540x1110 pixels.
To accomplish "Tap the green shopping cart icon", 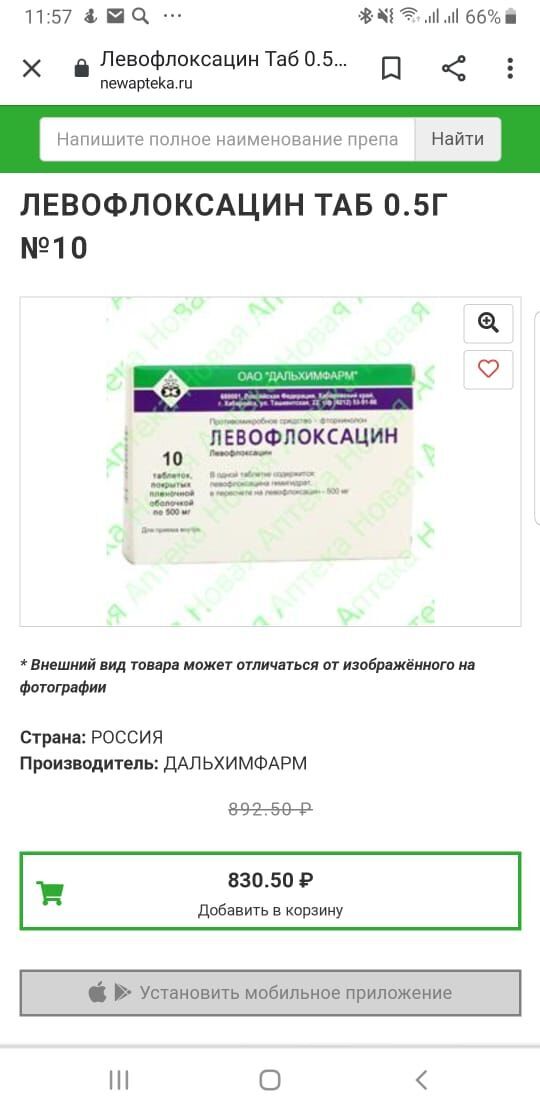I will click(50, 892).
